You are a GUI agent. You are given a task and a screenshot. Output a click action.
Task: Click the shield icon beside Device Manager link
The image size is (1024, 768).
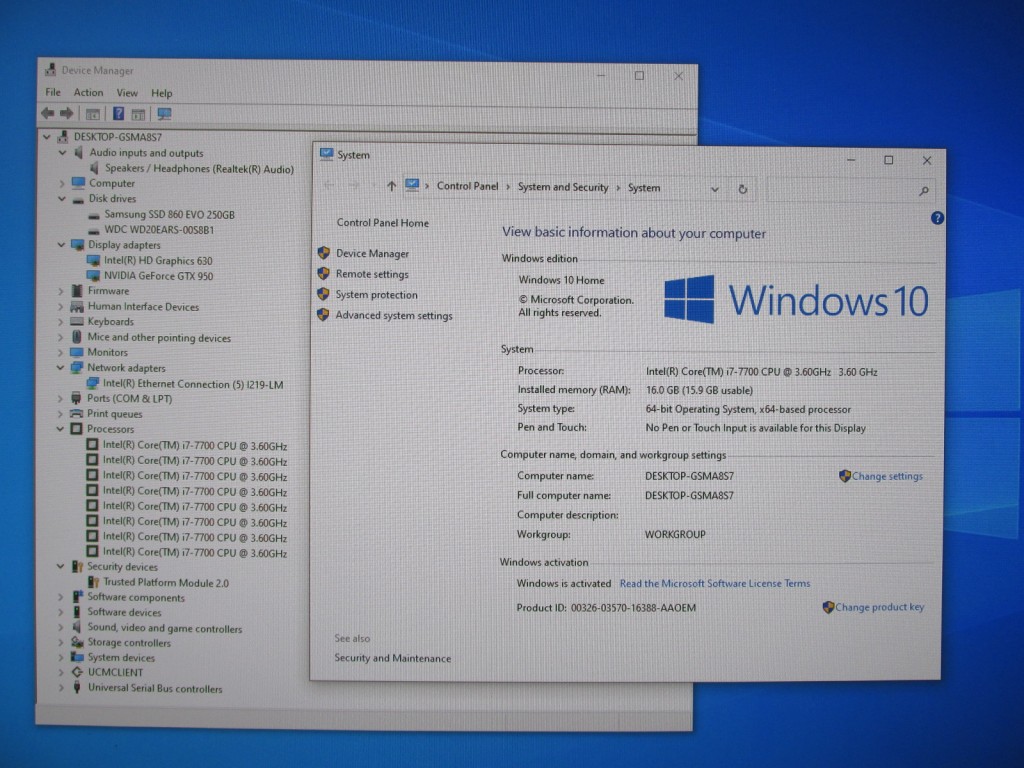[x=323, y=253]
